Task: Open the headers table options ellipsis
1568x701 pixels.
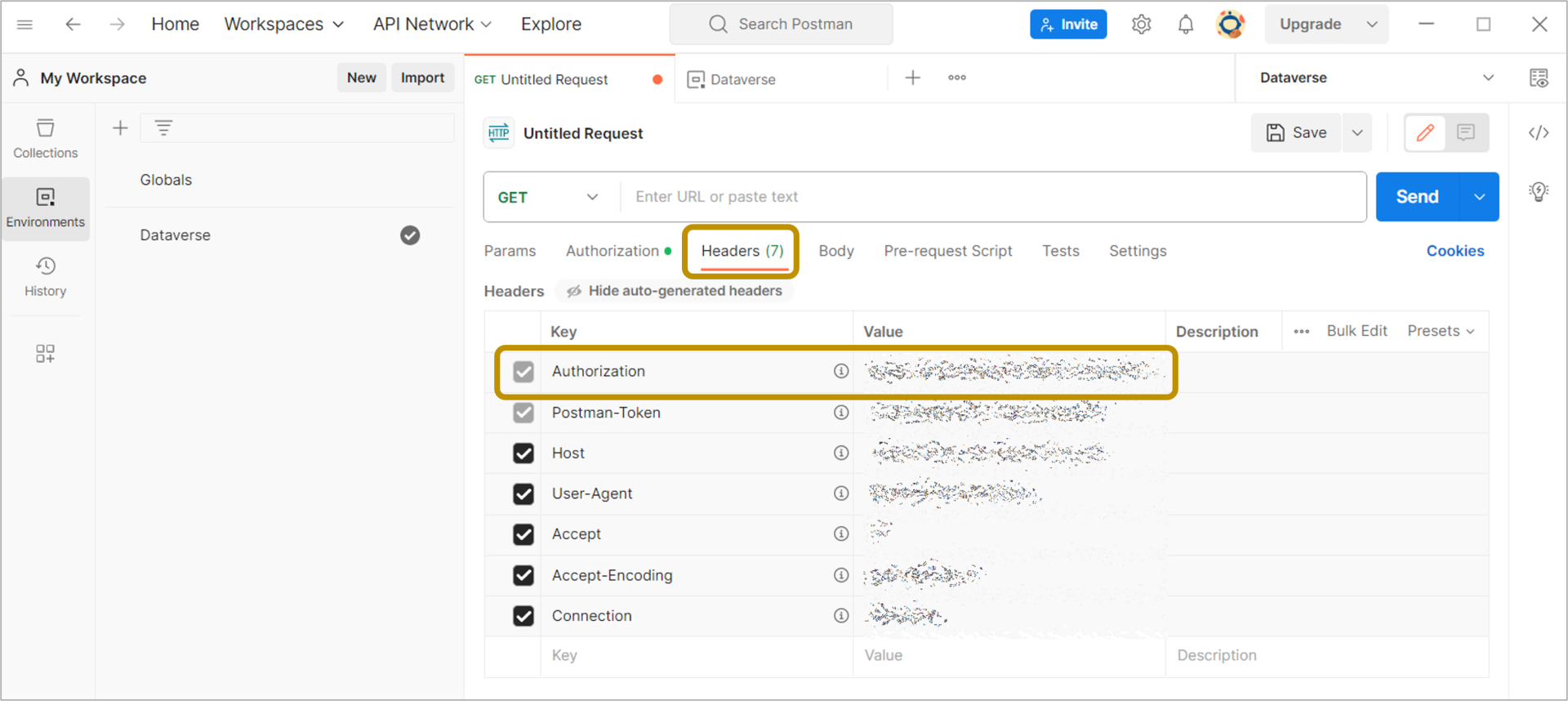Action: tap(1302, 331)
